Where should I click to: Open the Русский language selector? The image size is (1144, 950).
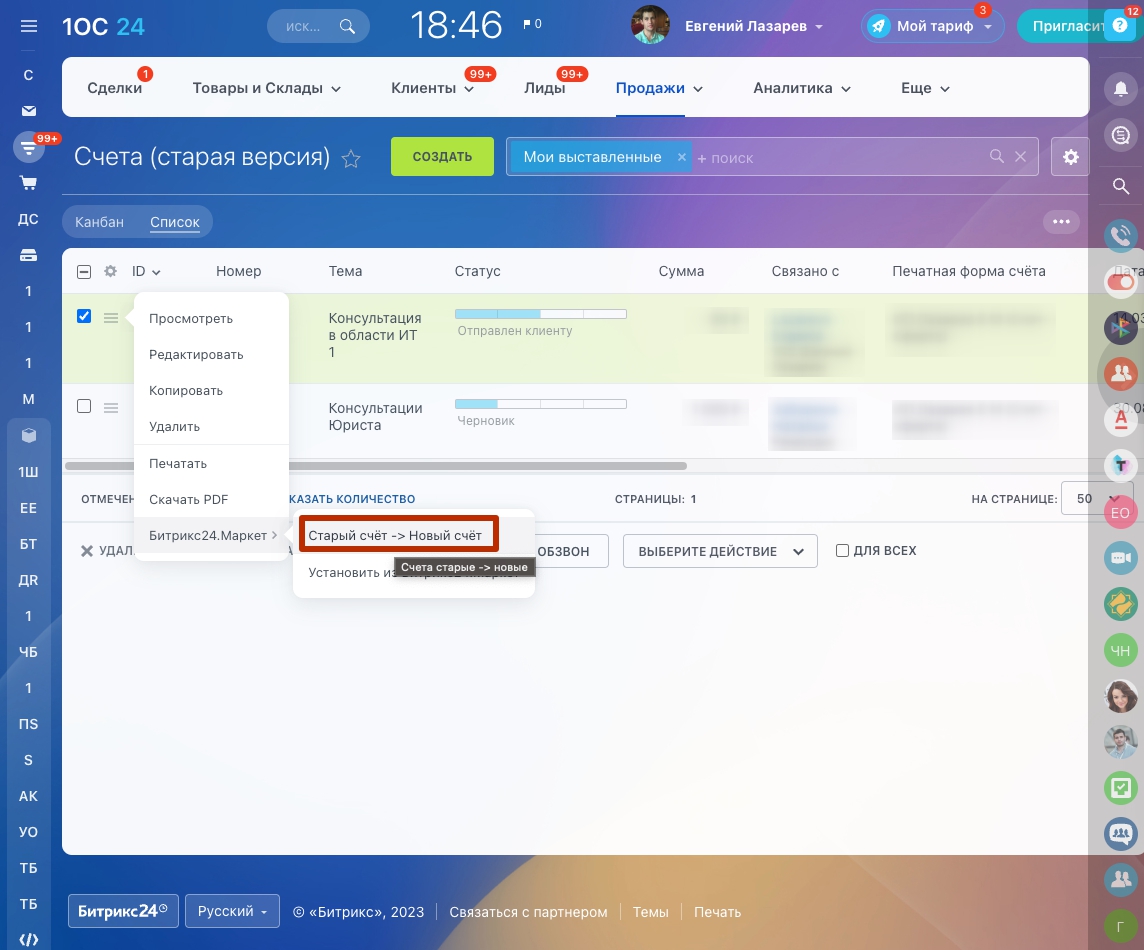(232, 911)
